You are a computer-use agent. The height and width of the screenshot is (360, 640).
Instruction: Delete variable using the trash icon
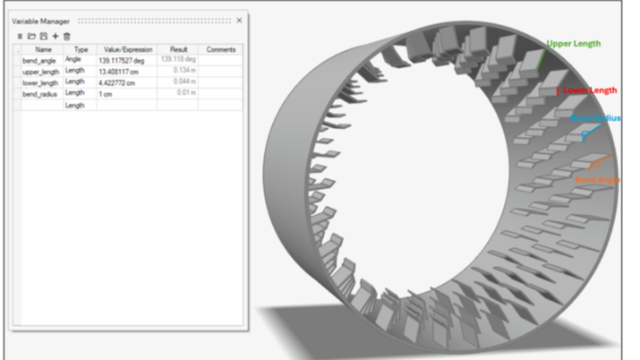[67, 36]
